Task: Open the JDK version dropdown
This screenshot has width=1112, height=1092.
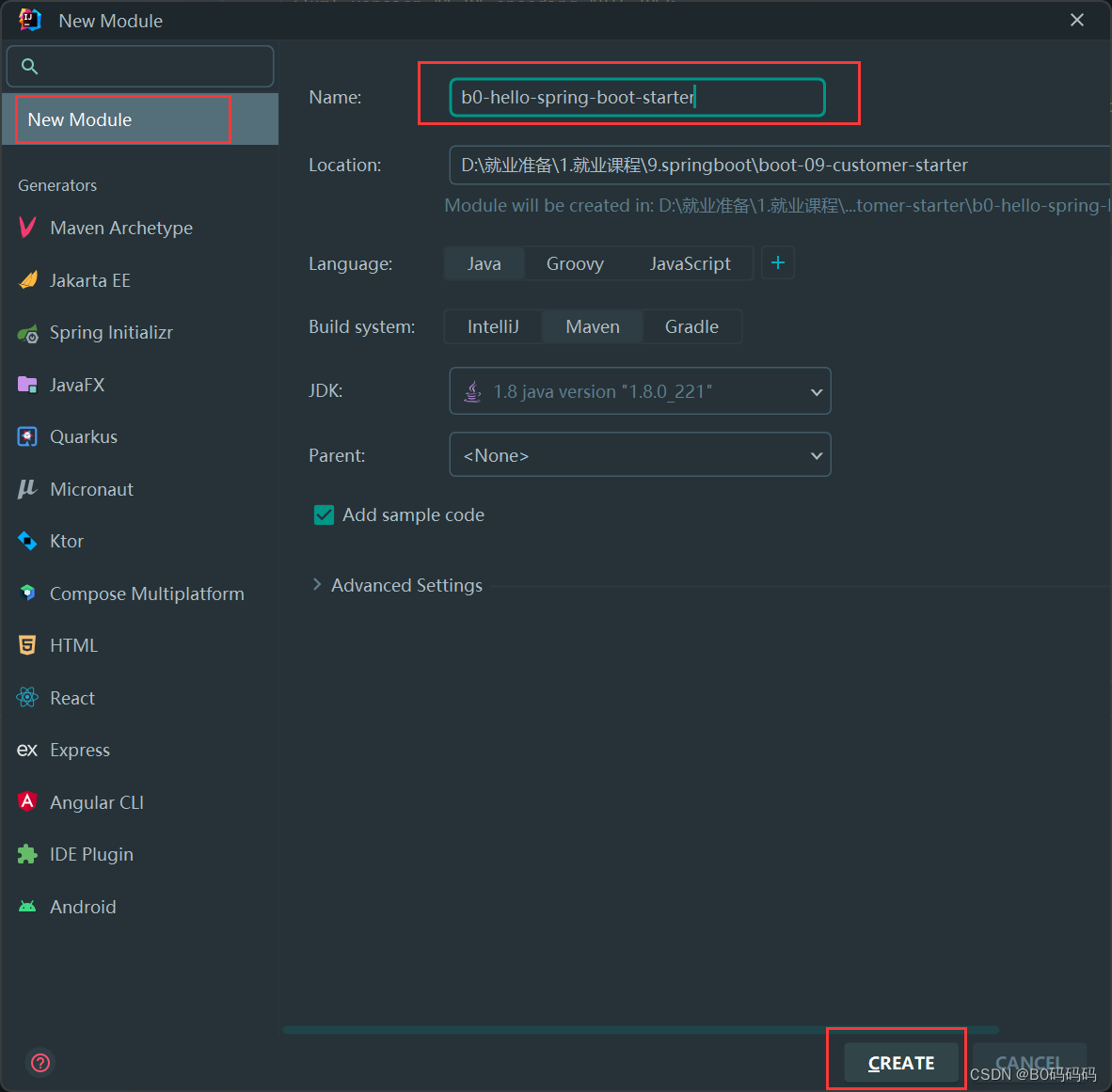Action: click(x=641, y=390)
